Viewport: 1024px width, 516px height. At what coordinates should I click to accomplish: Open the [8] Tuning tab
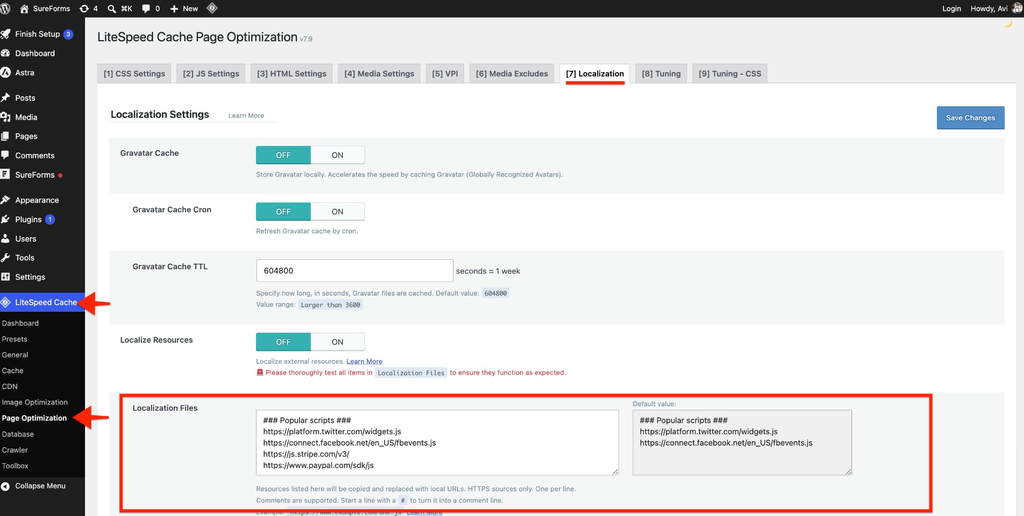pos(661,74)
